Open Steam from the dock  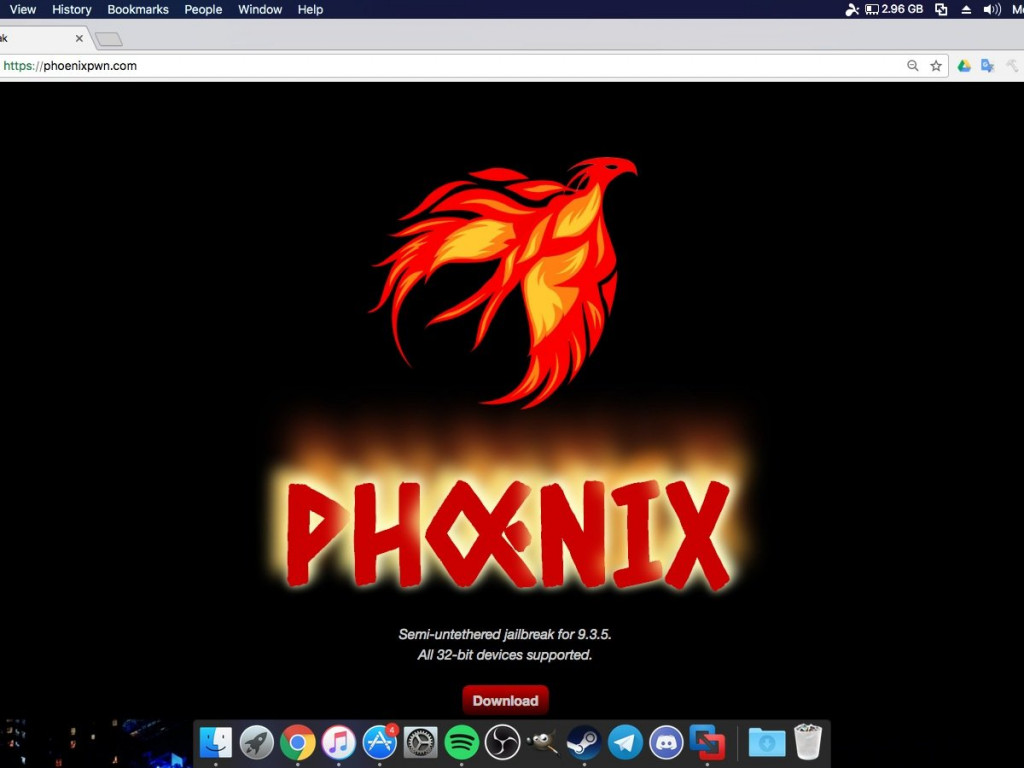point(584,742)
